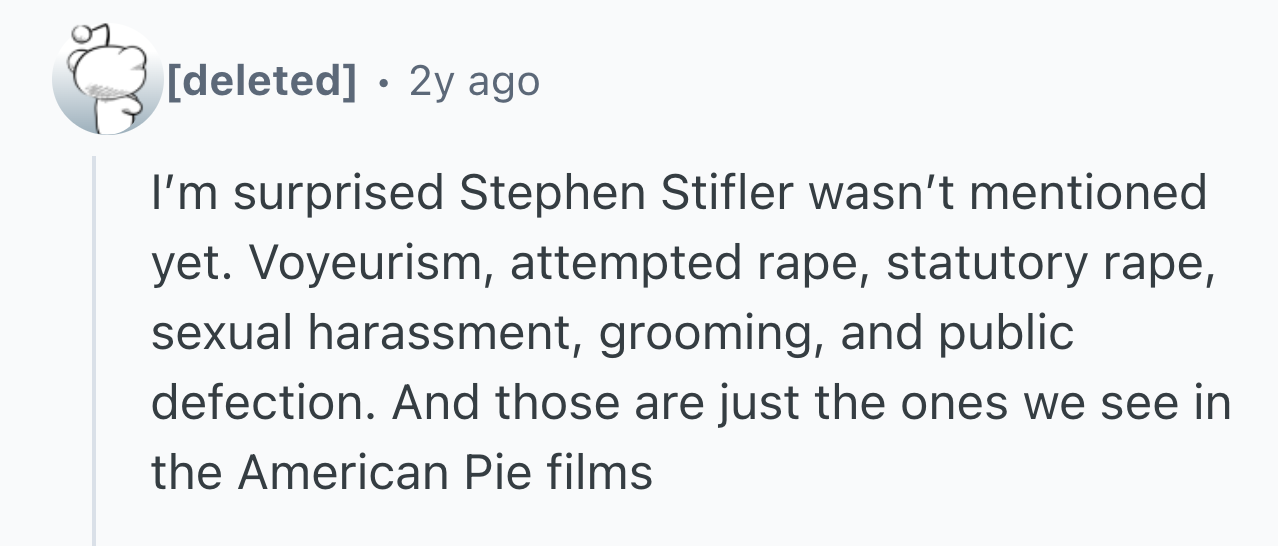Click the phrase "sexual harassment" in the comment
Viewport: 1278px width, 546px height.
368,332
